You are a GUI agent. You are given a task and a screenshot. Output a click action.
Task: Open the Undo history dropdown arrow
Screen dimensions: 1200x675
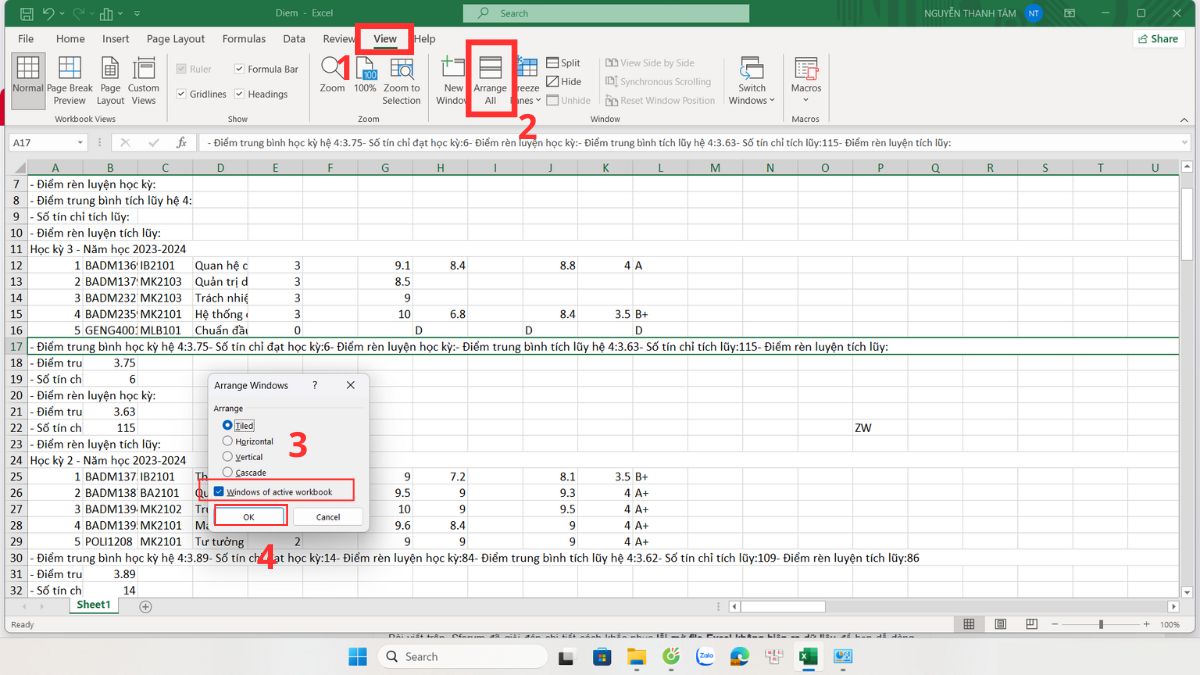[x=63, y=13]
